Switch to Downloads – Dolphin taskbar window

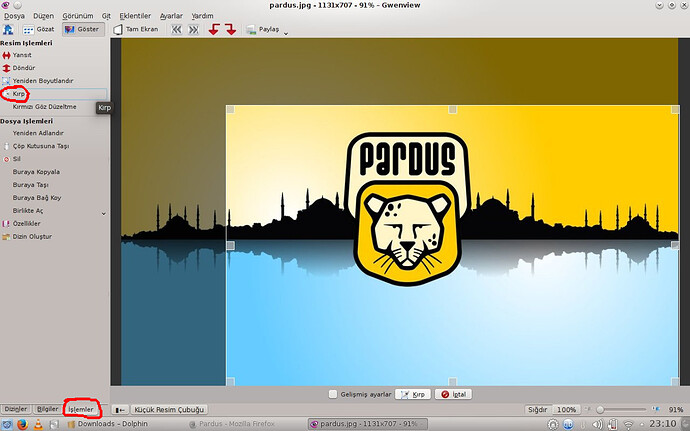click(x=107, y=424)
